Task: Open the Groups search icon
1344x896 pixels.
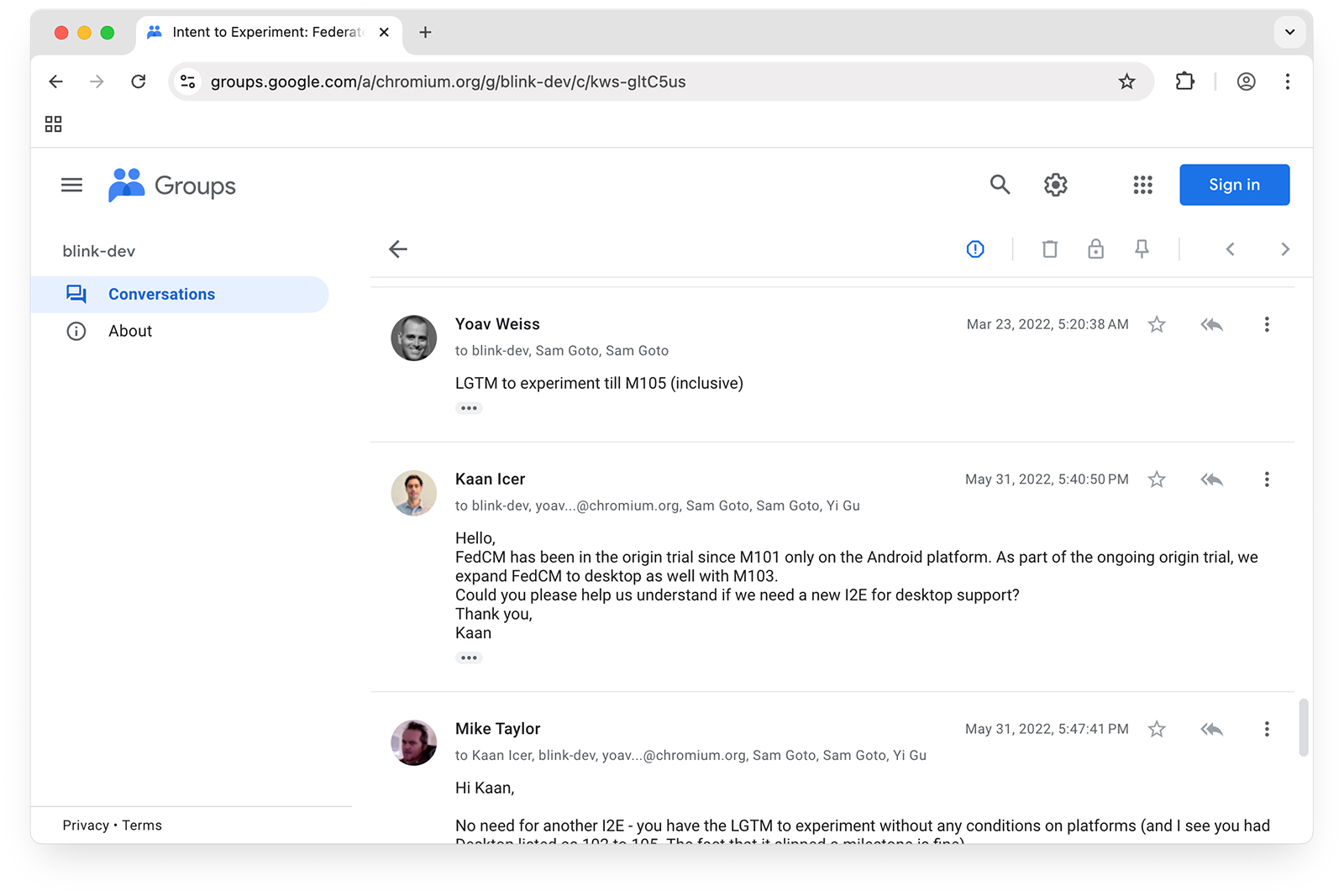Action: (x=999, y=185)
